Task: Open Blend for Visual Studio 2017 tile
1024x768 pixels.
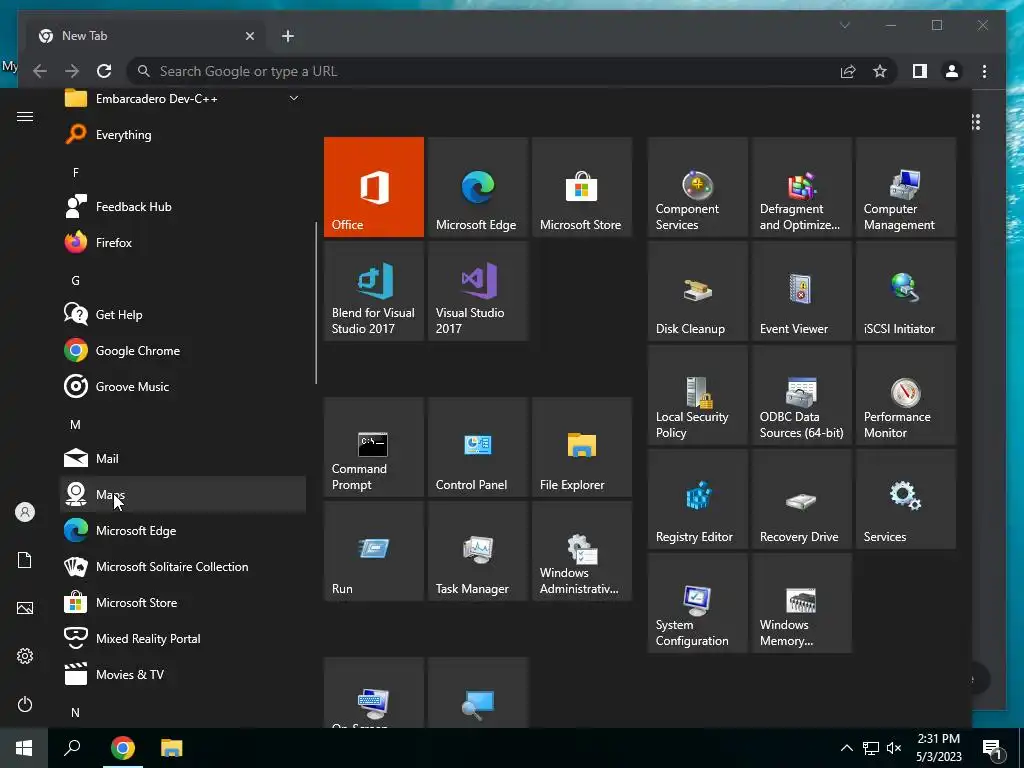Action: coord(374,291)
